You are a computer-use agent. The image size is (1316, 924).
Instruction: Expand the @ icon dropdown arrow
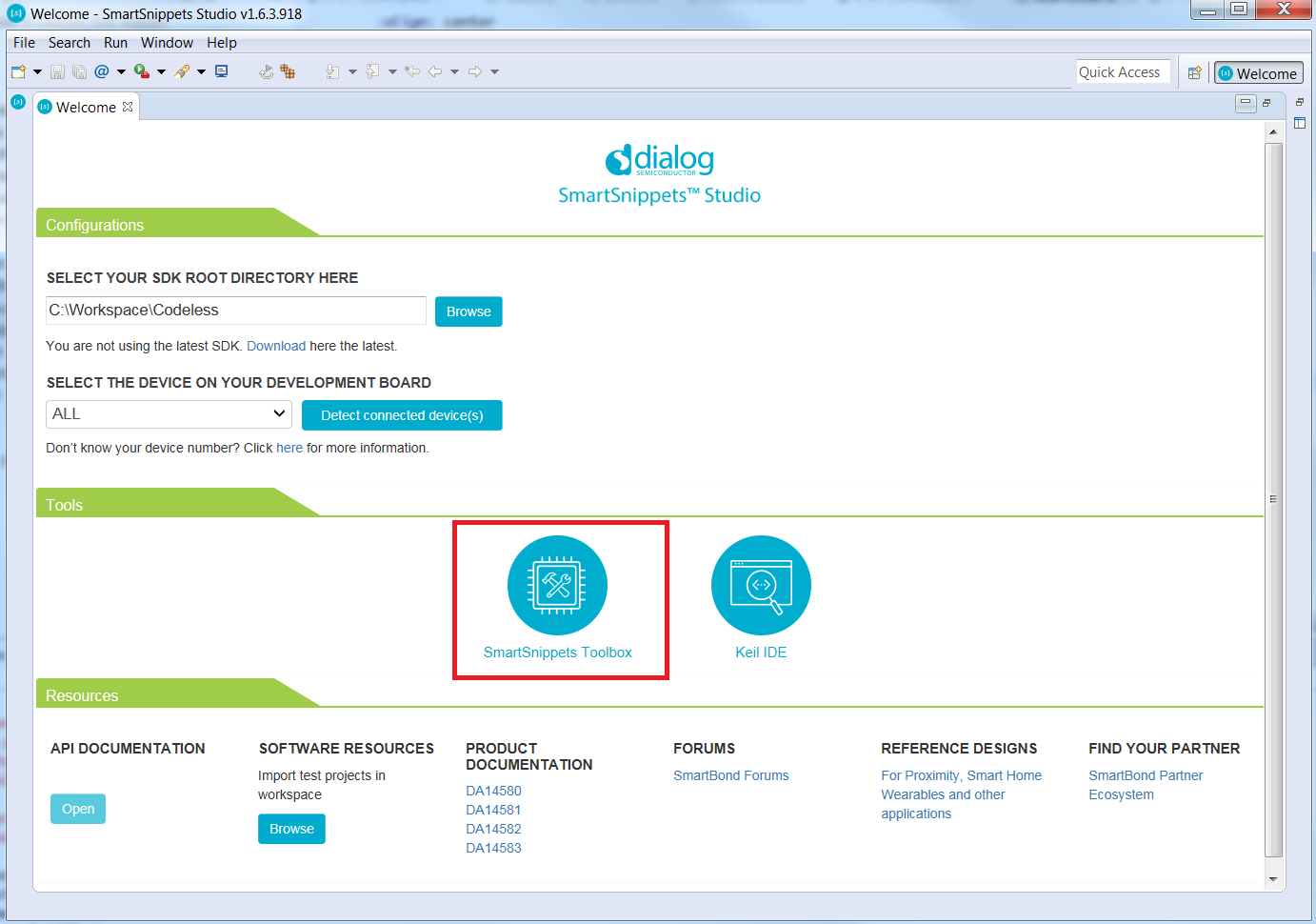121,71
